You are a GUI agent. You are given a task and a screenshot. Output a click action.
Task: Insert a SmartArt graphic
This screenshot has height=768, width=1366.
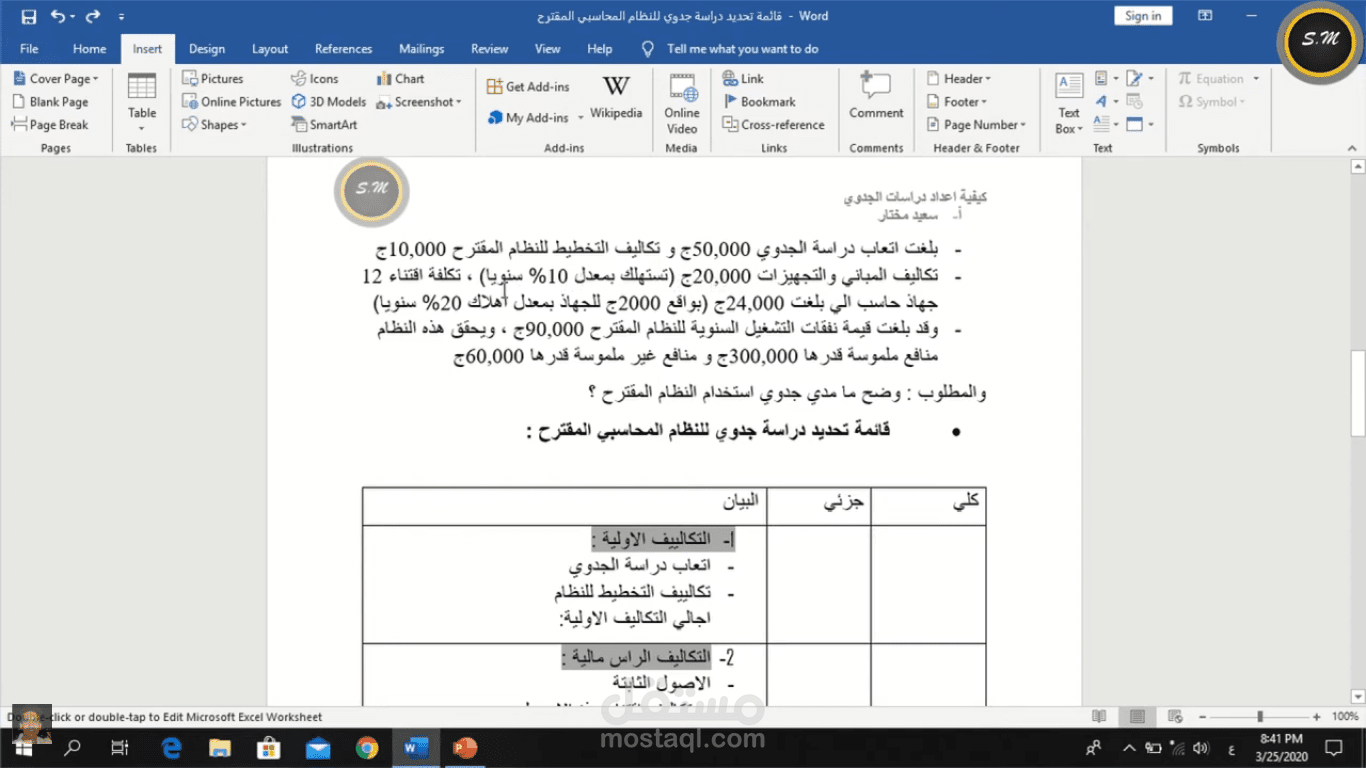click(325, 125)
